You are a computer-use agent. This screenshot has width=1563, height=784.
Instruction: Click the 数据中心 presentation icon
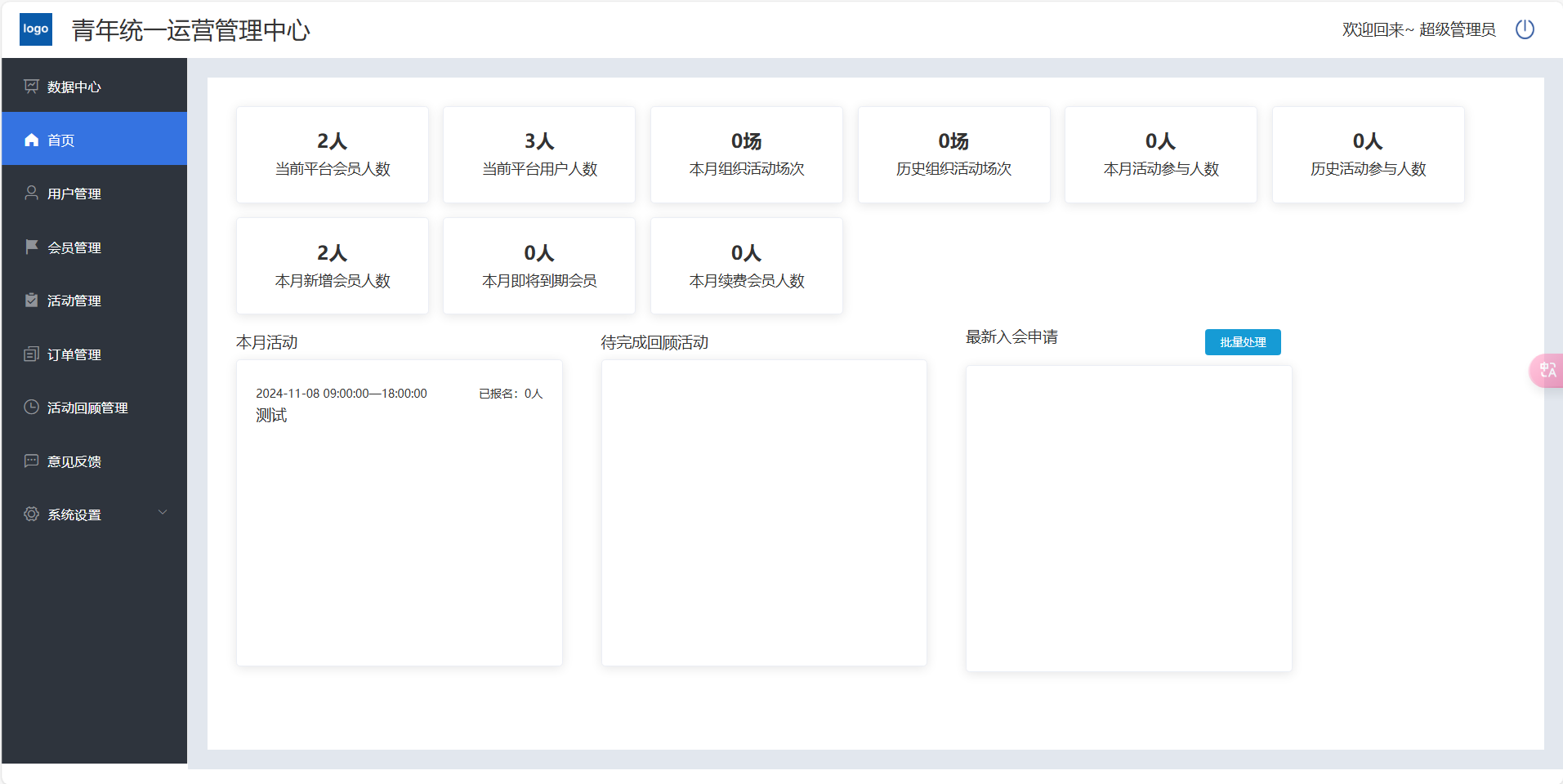point(31,86)
